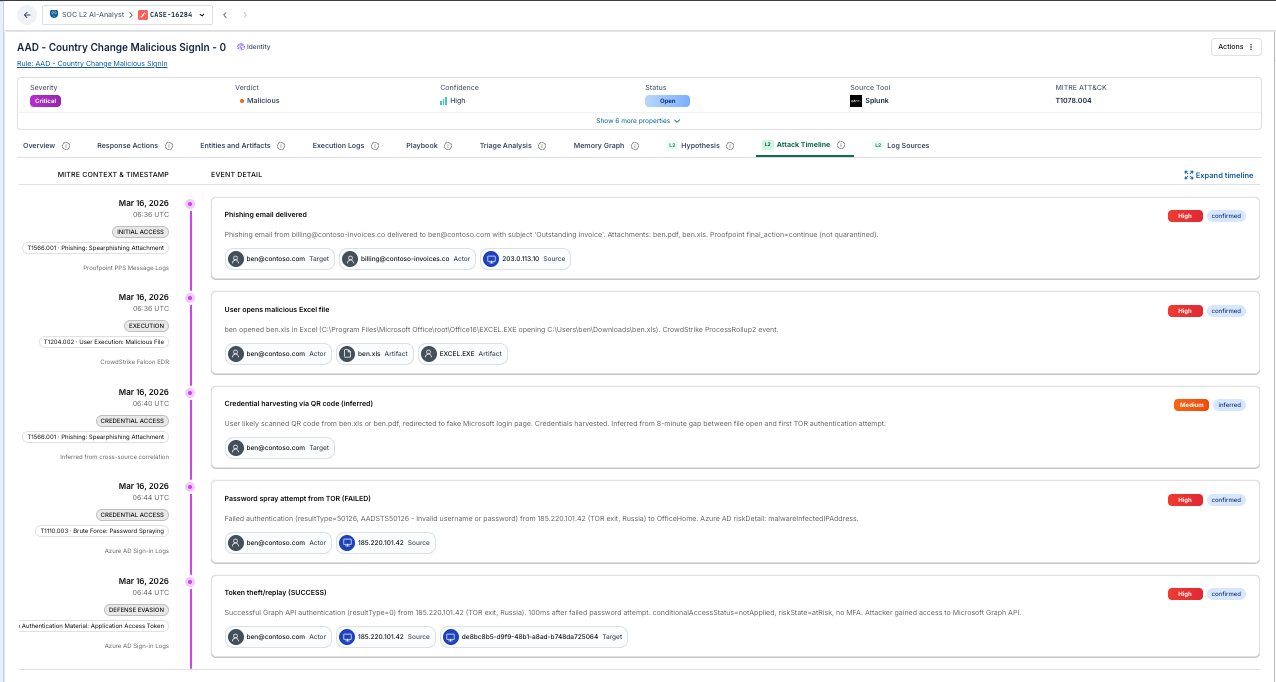
Task: Click Password spray attempt from TOR (FAILED) title
Action: (297, 498)
